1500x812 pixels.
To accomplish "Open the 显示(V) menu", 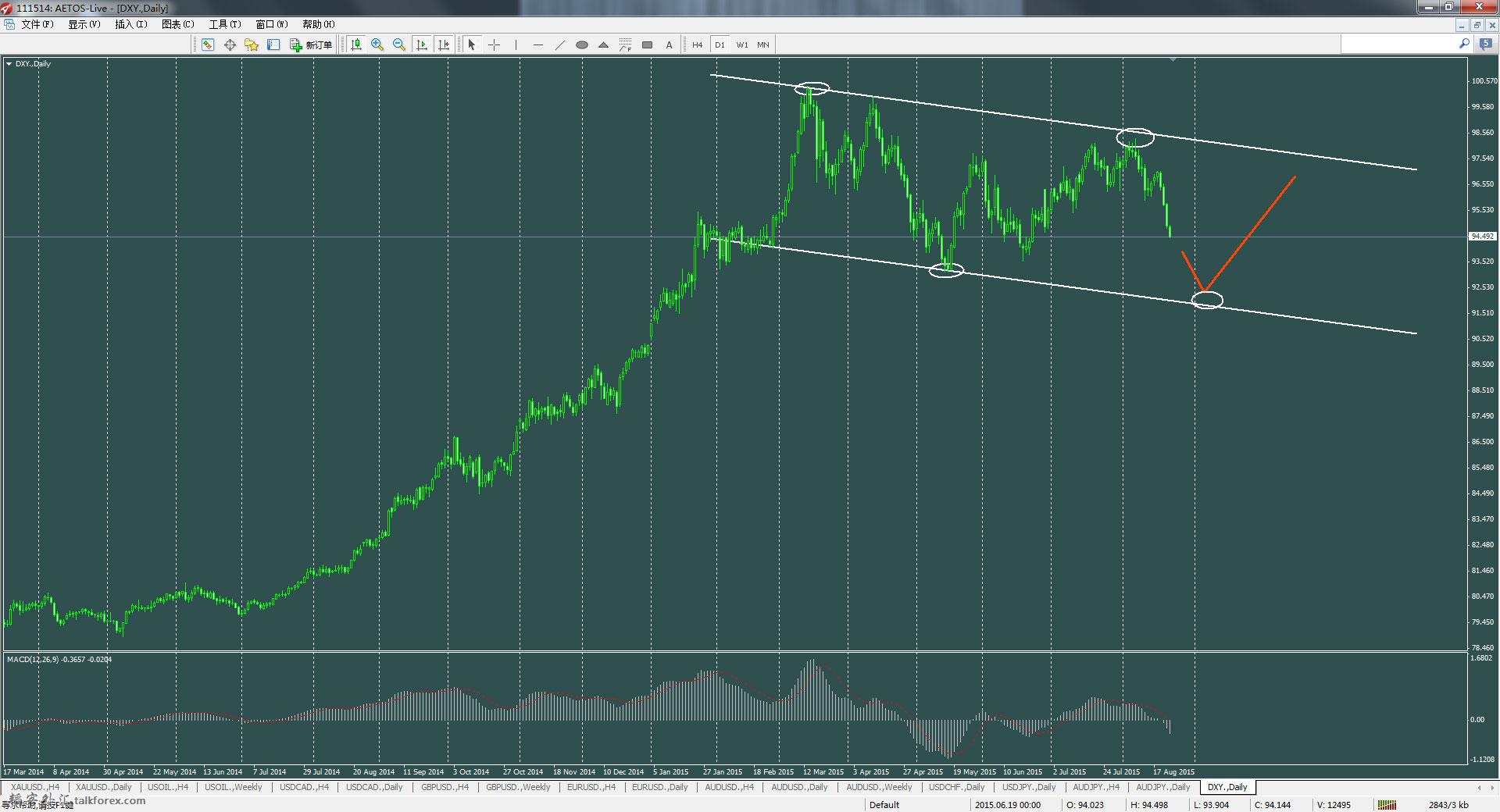I will 84,24.
